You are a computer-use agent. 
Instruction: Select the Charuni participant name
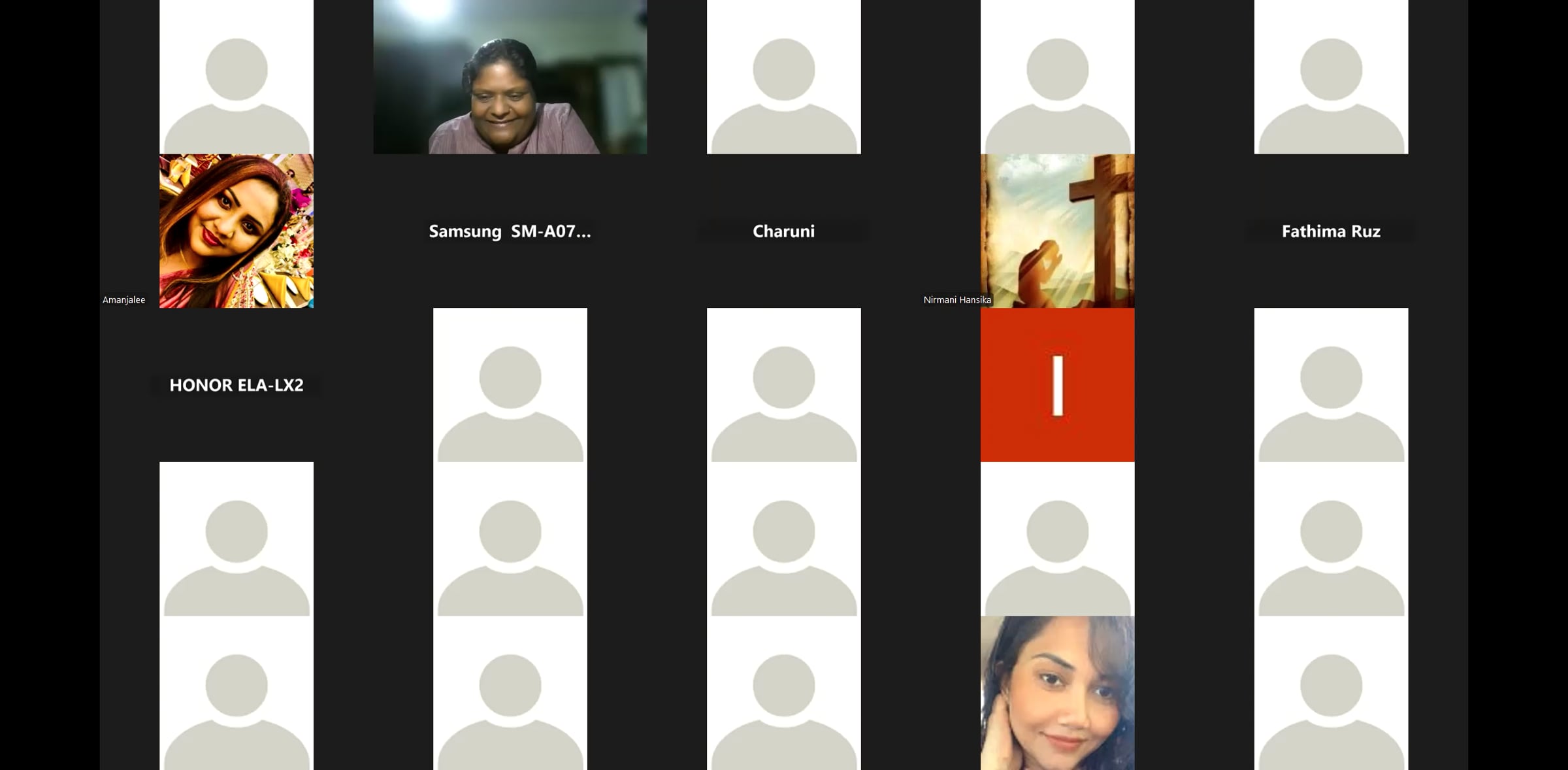click(x=783, y=231)
